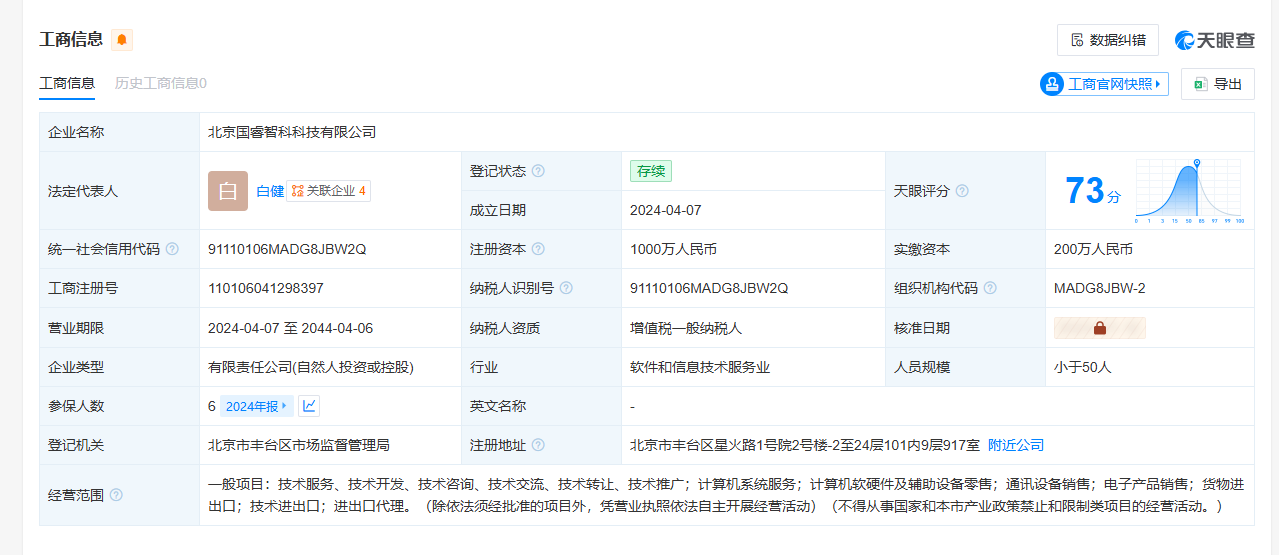This screenshot has height=555, width=1279.
Task: Click the 天眼查 logo
Action: click(1214, 40)
